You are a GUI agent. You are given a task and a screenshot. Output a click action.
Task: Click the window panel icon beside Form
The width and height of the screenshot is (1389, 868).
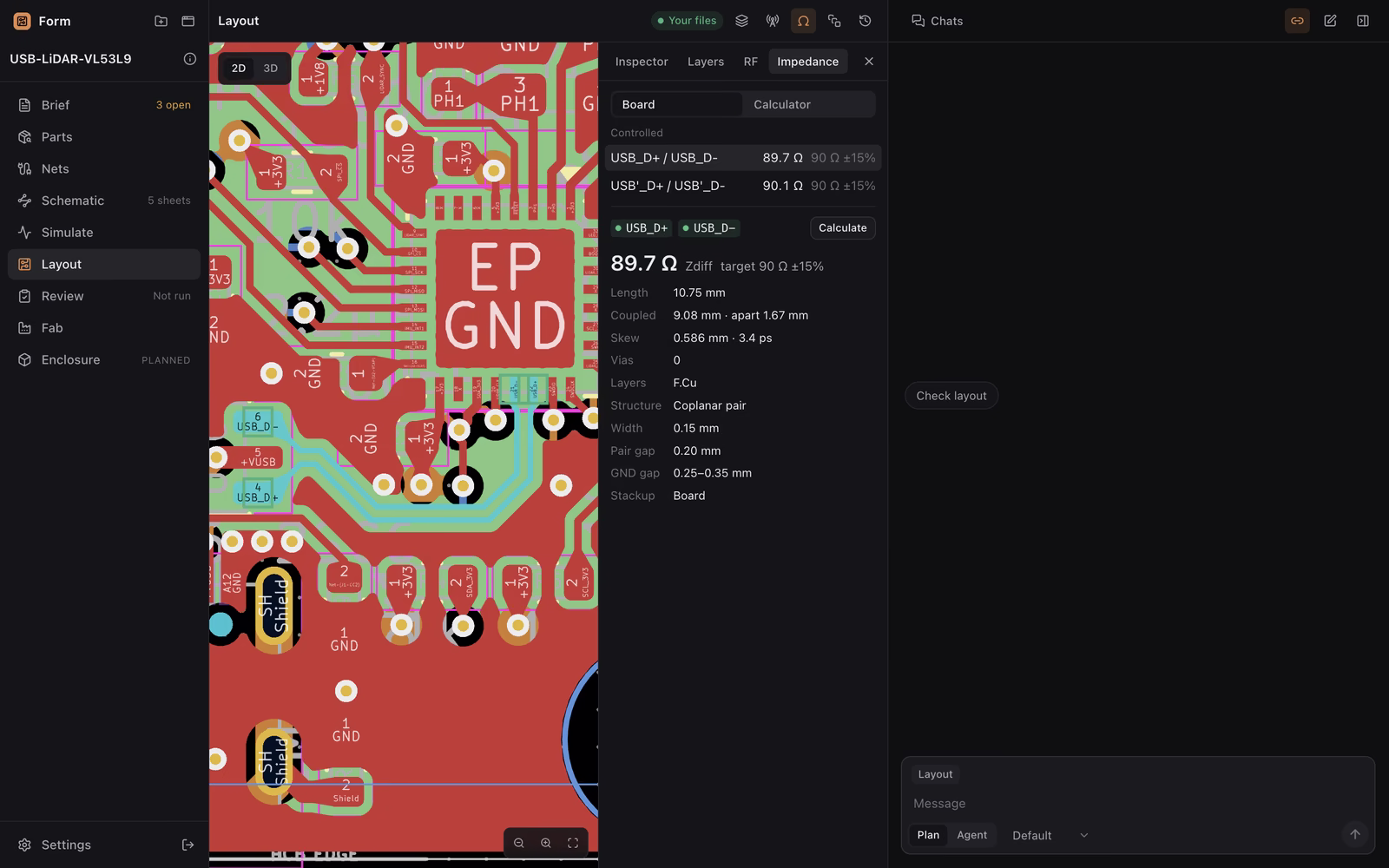click(x=188, y=21)
